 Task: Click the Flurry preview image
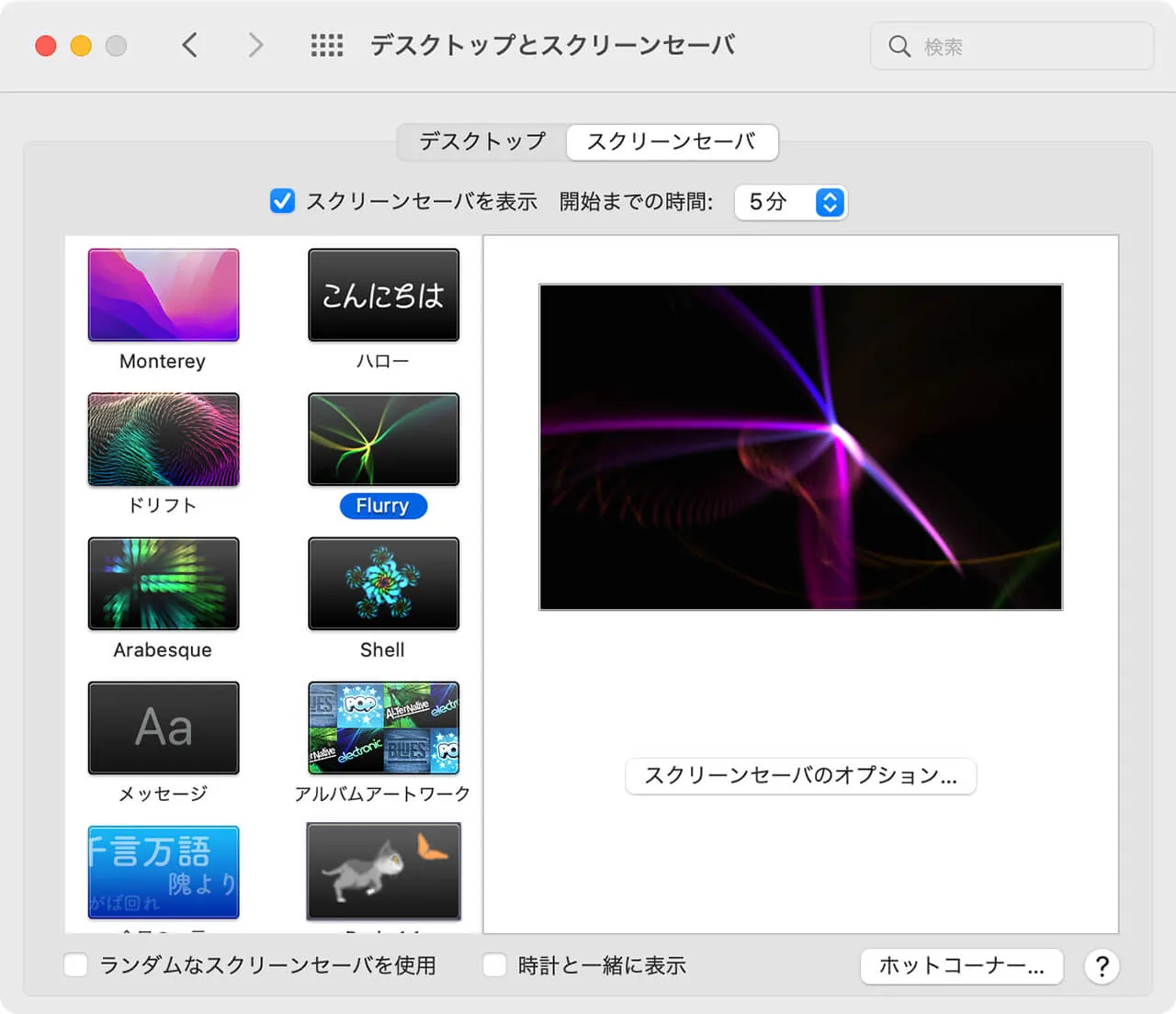(x=800, y=446)
